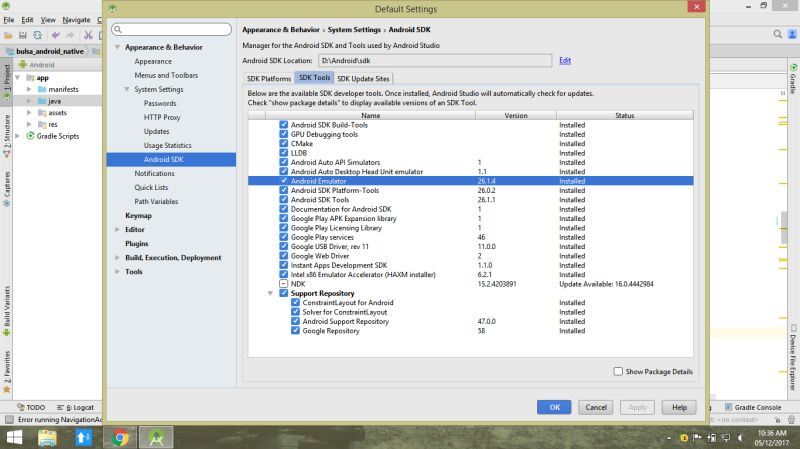800x449 pixels.
Task: Toggle the NDK checkbox
Action: 284,284
